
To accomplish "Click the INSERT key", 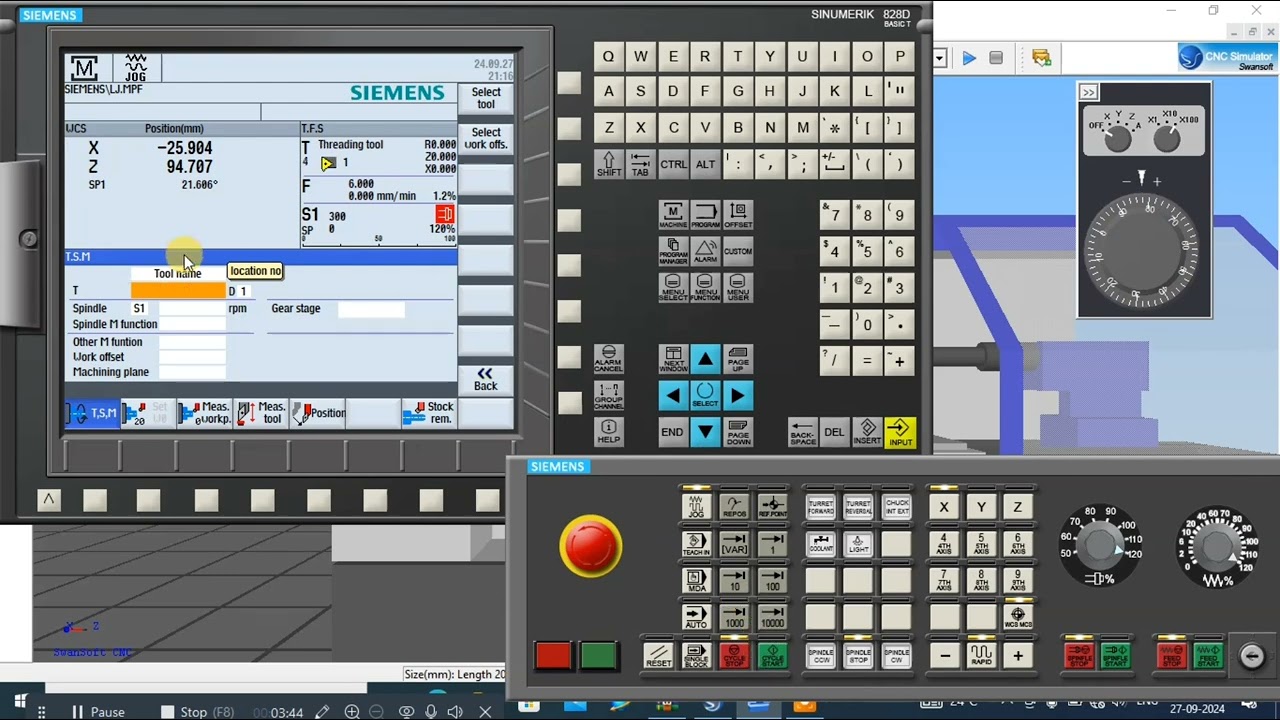I will (x=868, y=432).
